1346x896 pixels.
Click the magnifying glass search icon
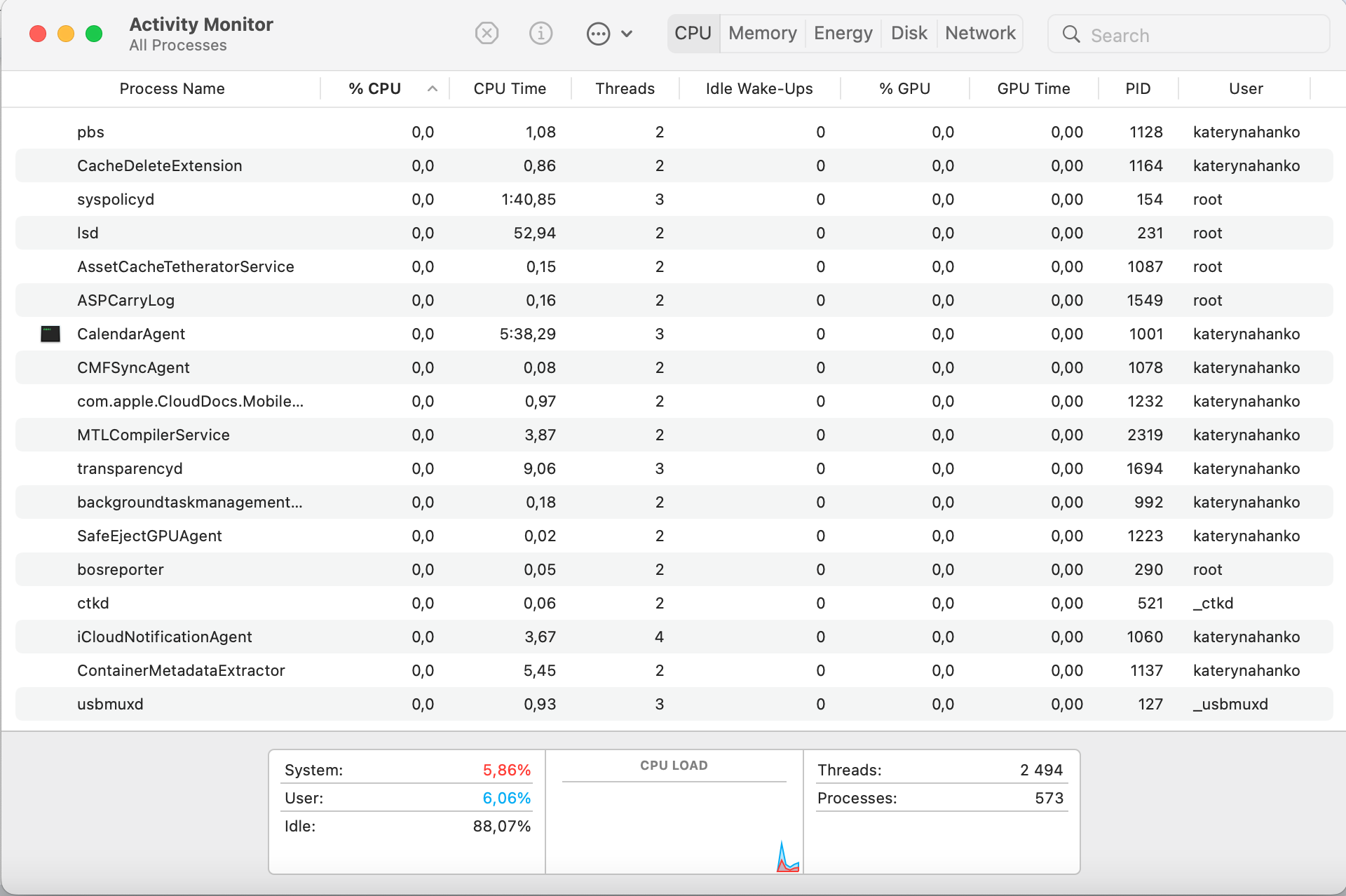1071,34
